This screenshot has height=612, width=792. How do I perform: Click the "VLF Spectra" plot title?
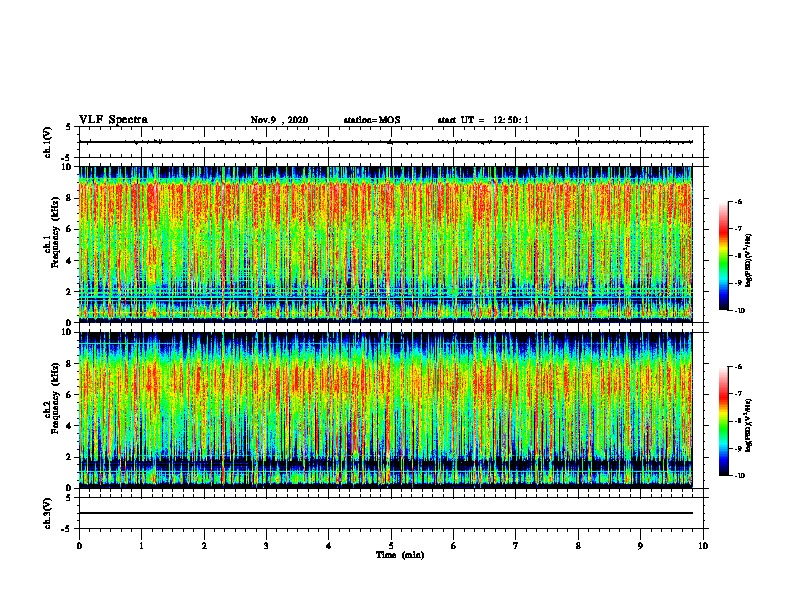coord(113,120)
